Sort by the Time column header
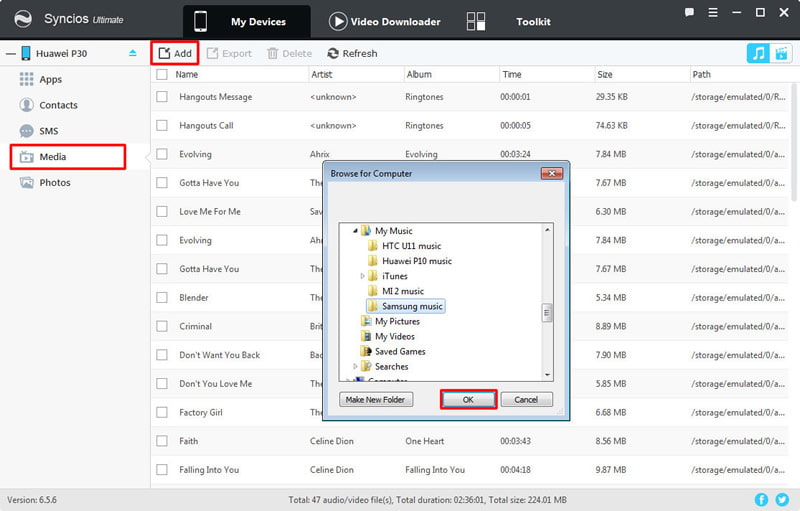This screenshot has width=800, height=511. (x=512, y=74)
